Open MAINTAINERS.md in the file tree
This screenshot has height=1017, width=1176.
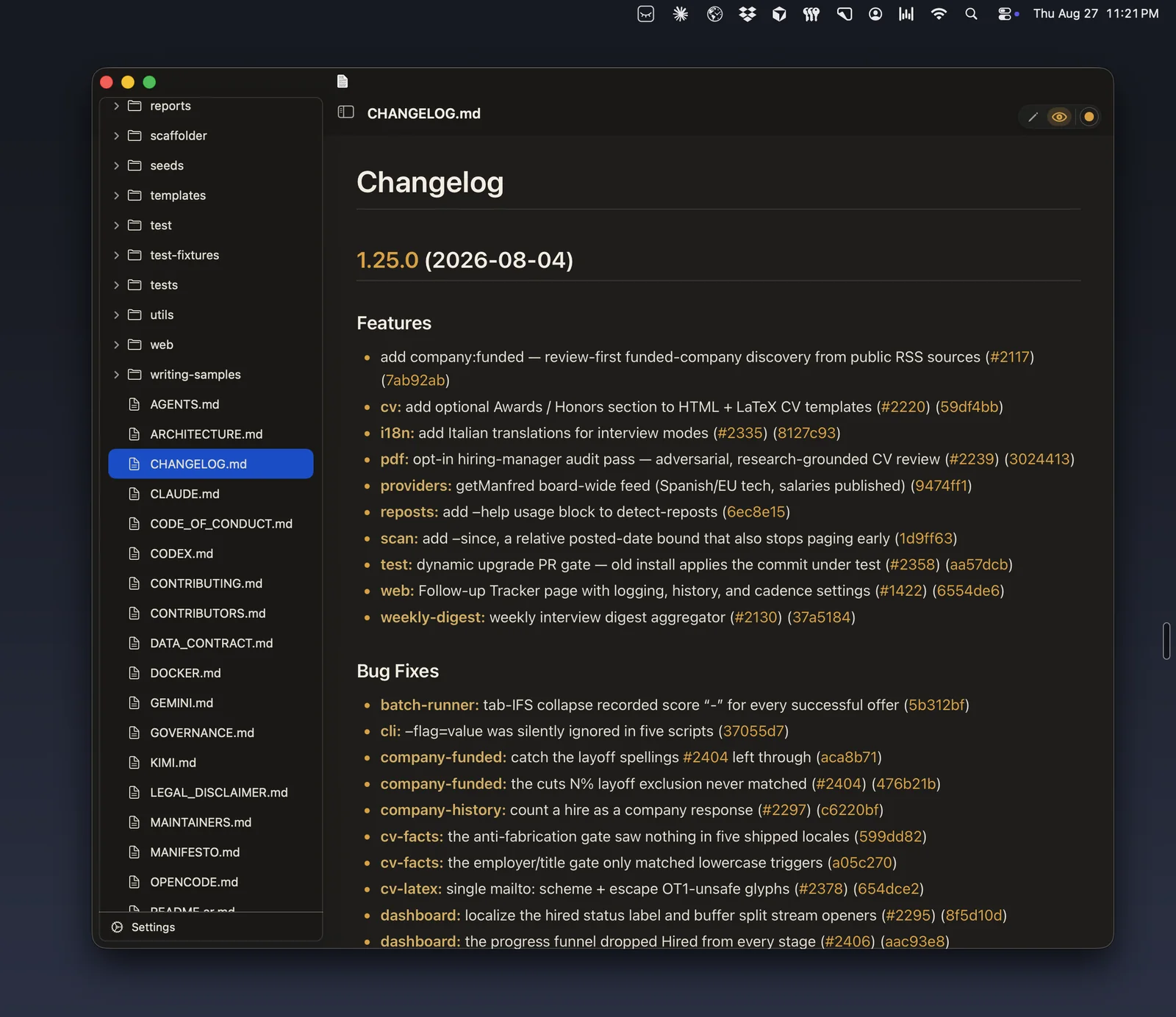[x=211, y=822]
